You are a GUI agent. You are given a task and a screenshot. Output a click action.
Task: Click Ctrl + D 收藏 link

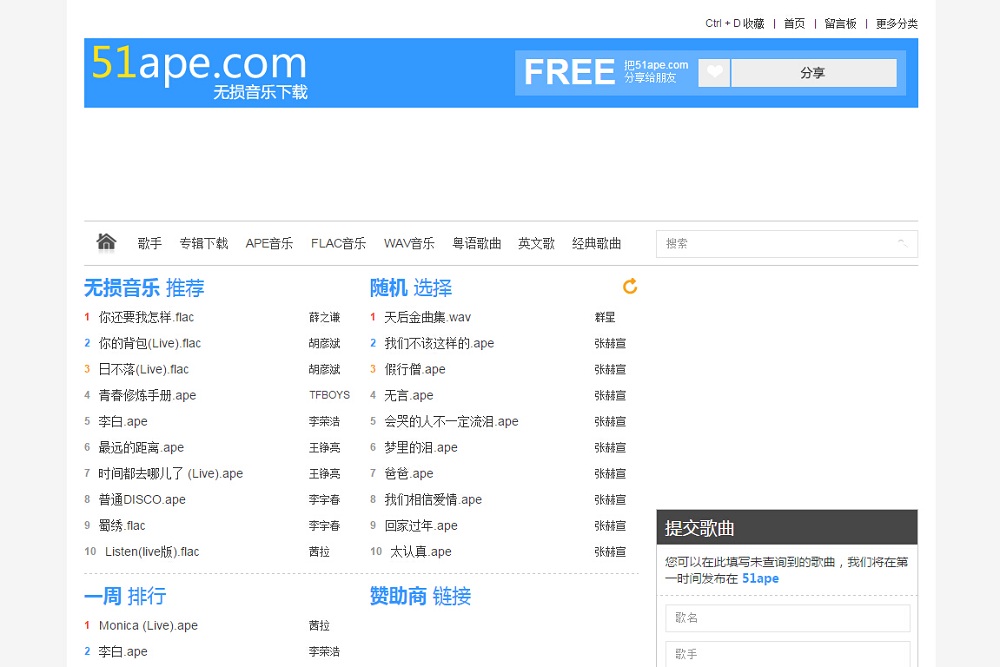(735, 24)
